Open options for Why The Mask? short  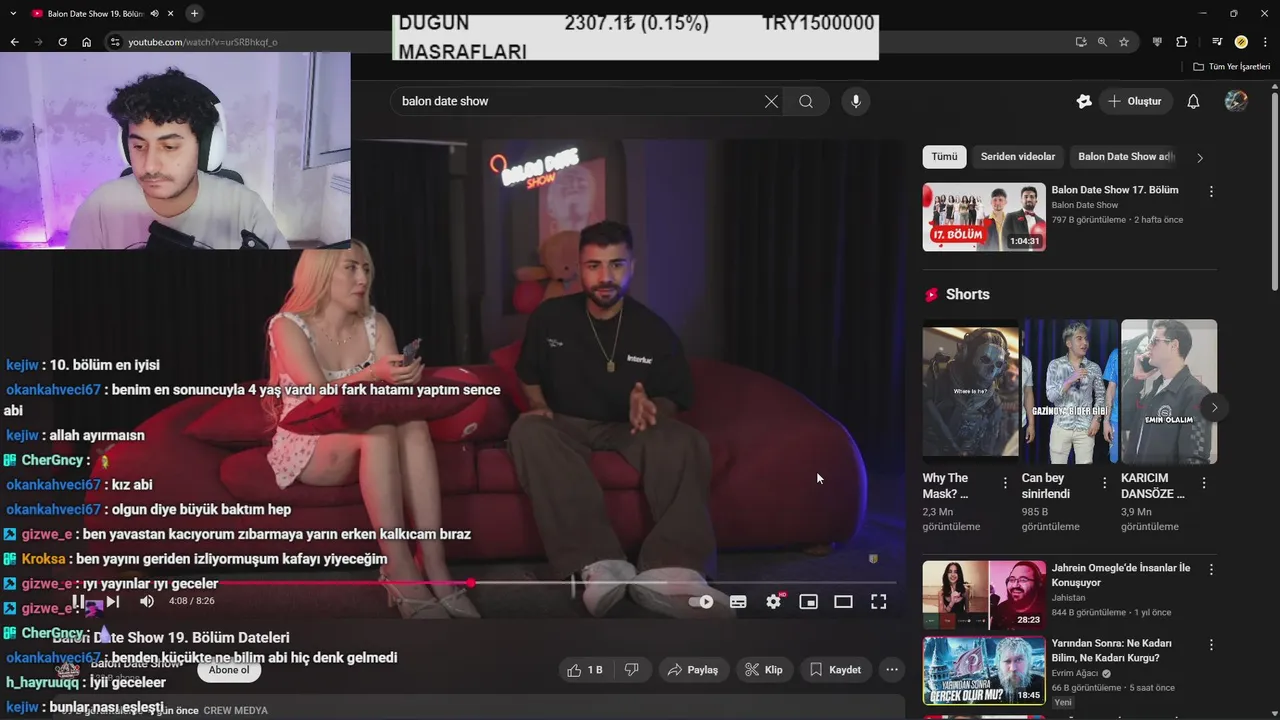pos(1005,483)
